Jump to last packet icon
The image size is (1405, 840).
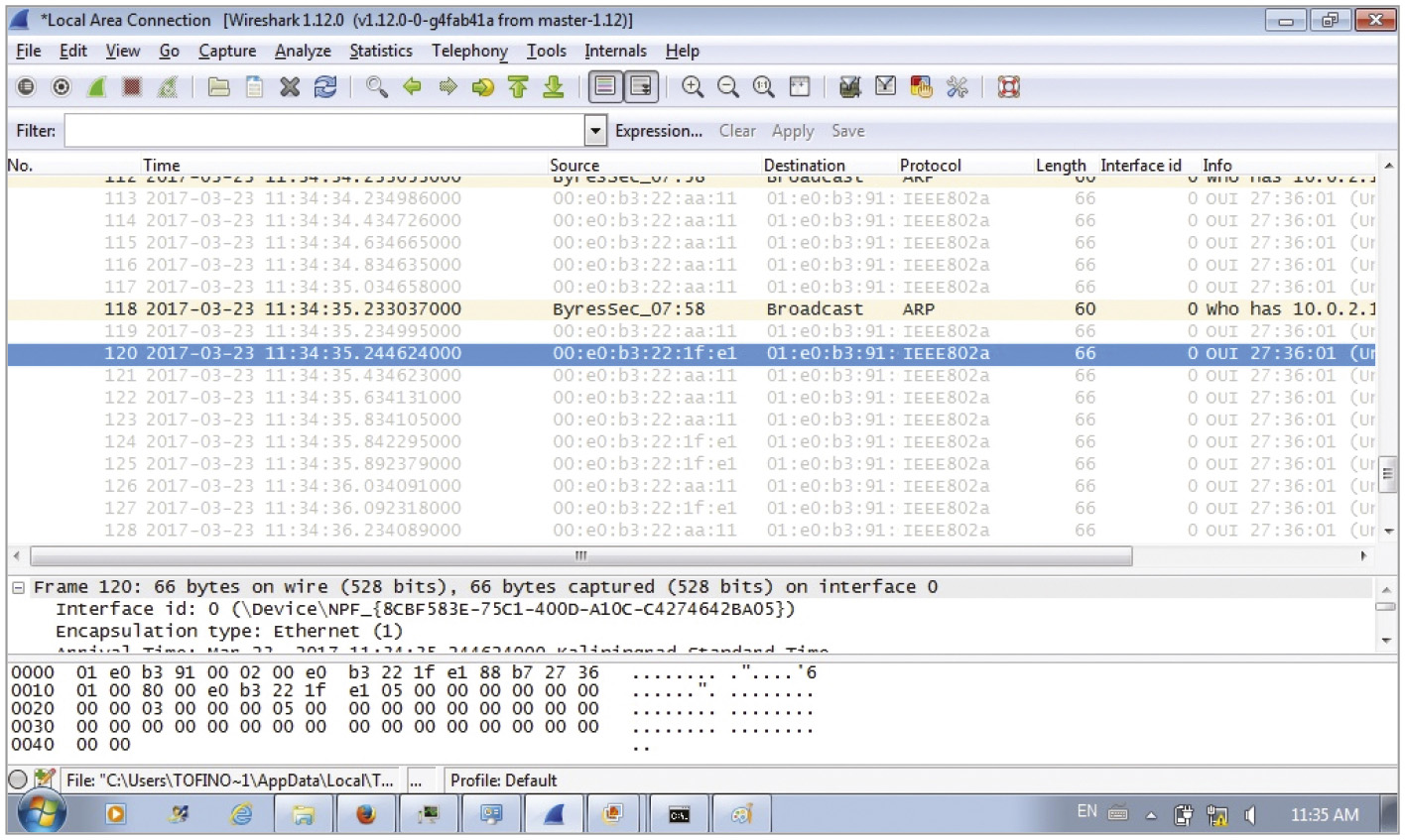click(554, 87)
